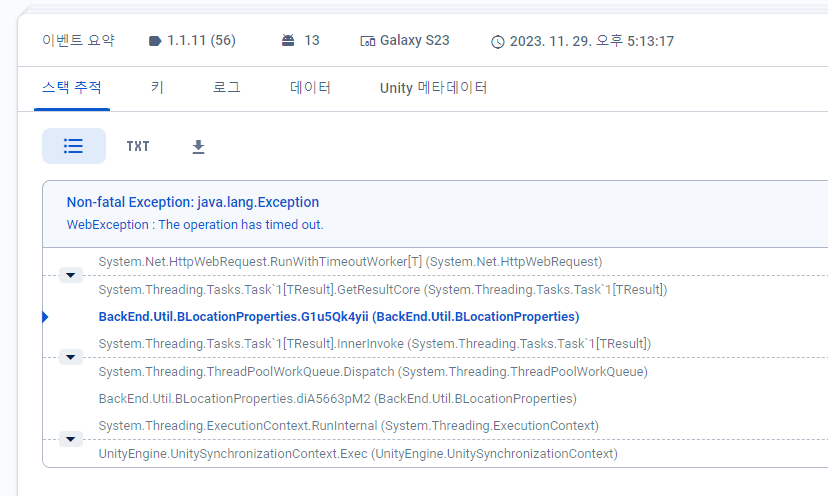Click the device icon beside Galaxy S23
The width and height of the screenshot is (828, 496).
click(368, 41)
